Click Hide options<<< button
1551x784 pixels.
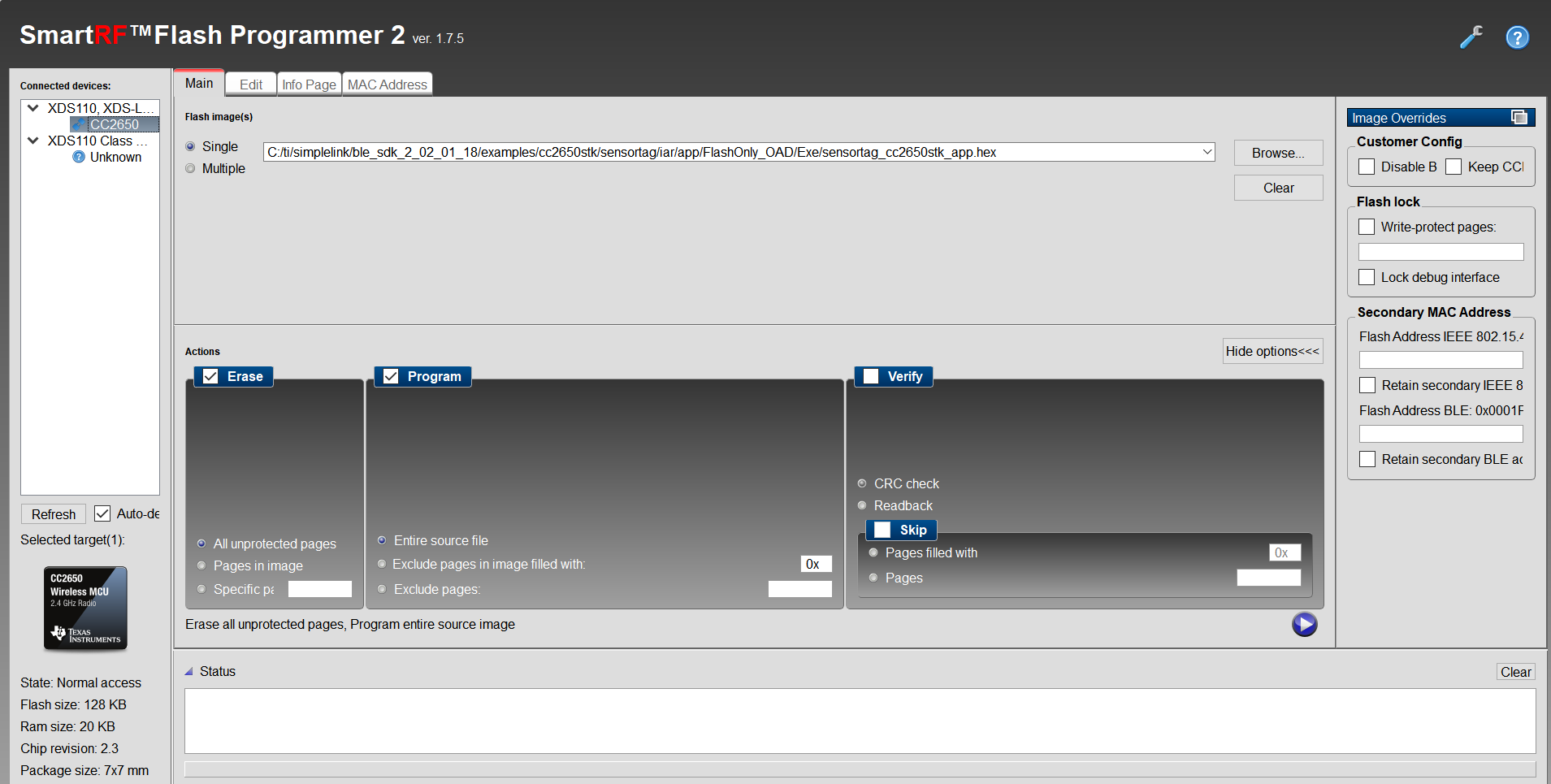click(1272, 351)
